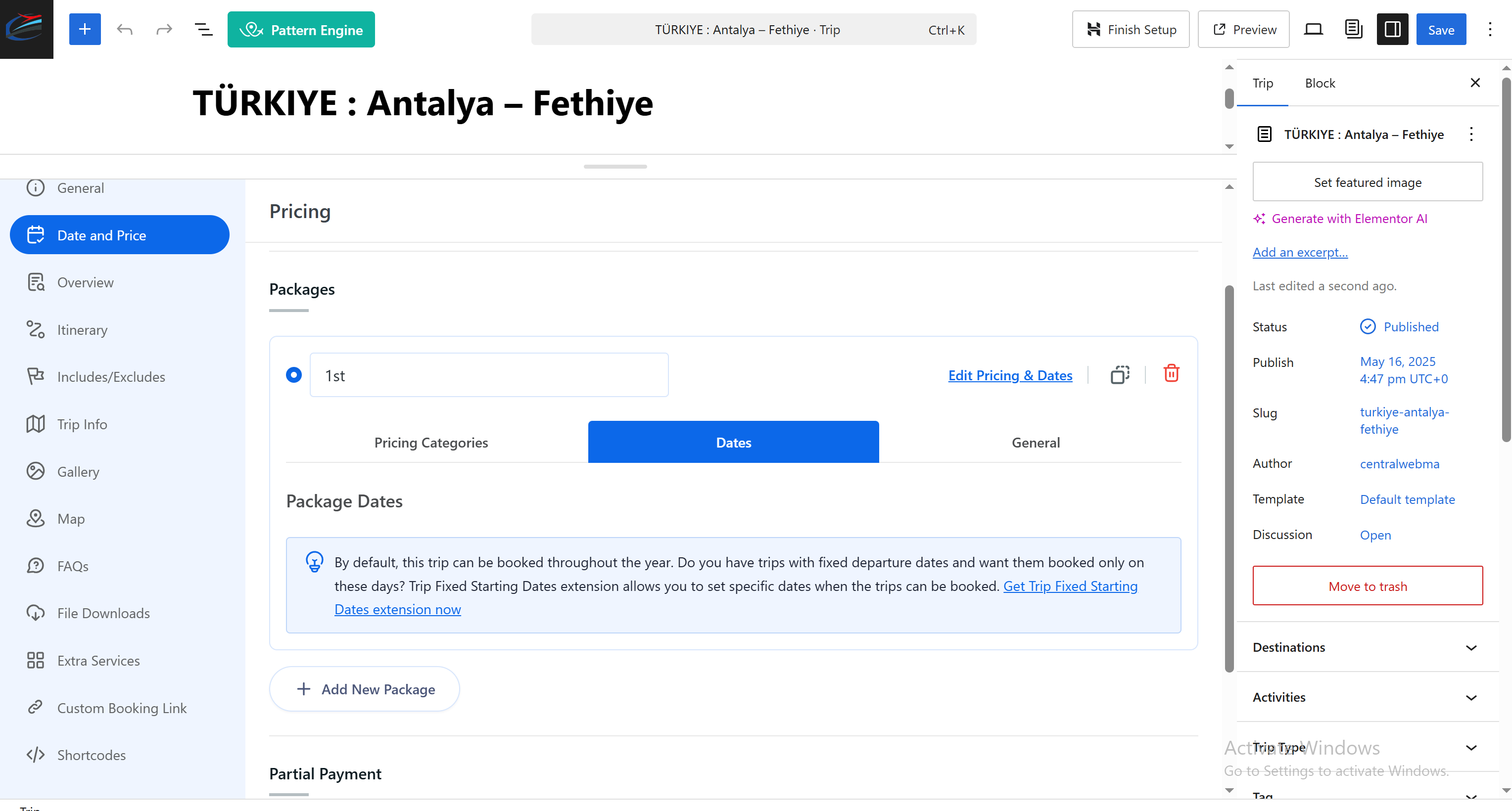Image resolution: width=1512 pixels, height=811 pixels.
Task: Duplicate the 1st package
Action: pos(1120,374)
